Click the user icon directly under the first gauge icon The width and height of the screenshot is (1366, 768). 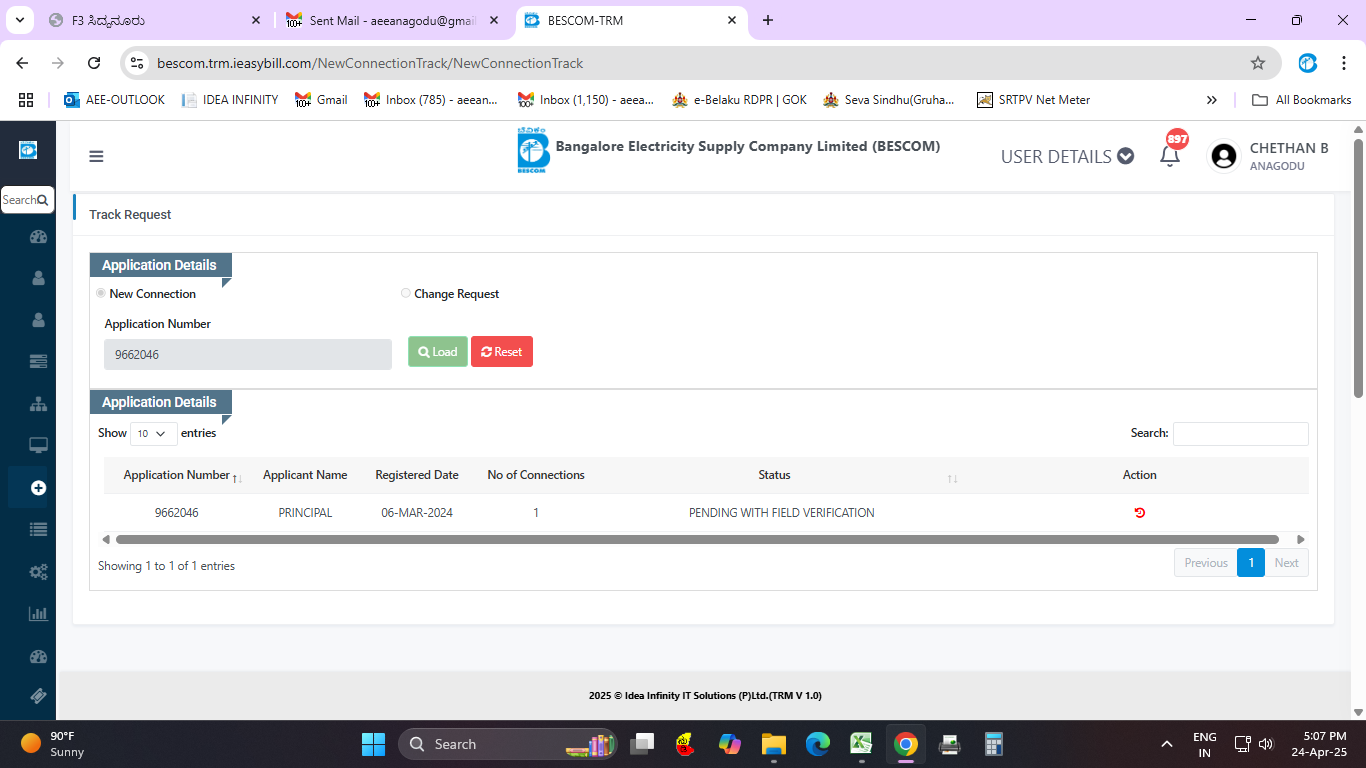39,278
